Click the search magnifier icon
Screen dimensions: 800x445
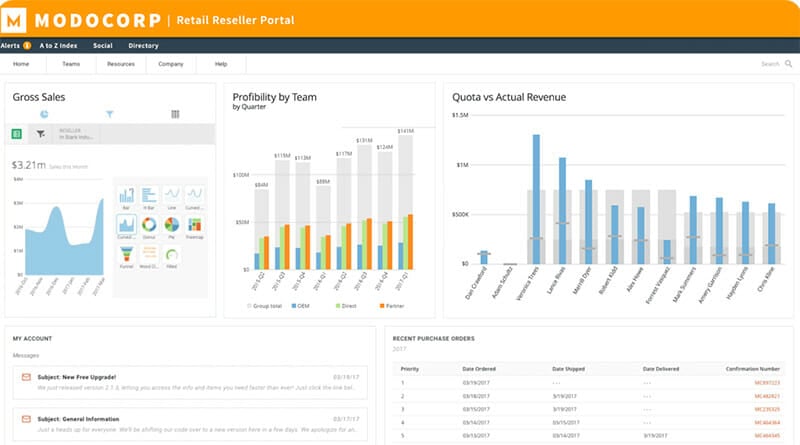tap(788, 64)
